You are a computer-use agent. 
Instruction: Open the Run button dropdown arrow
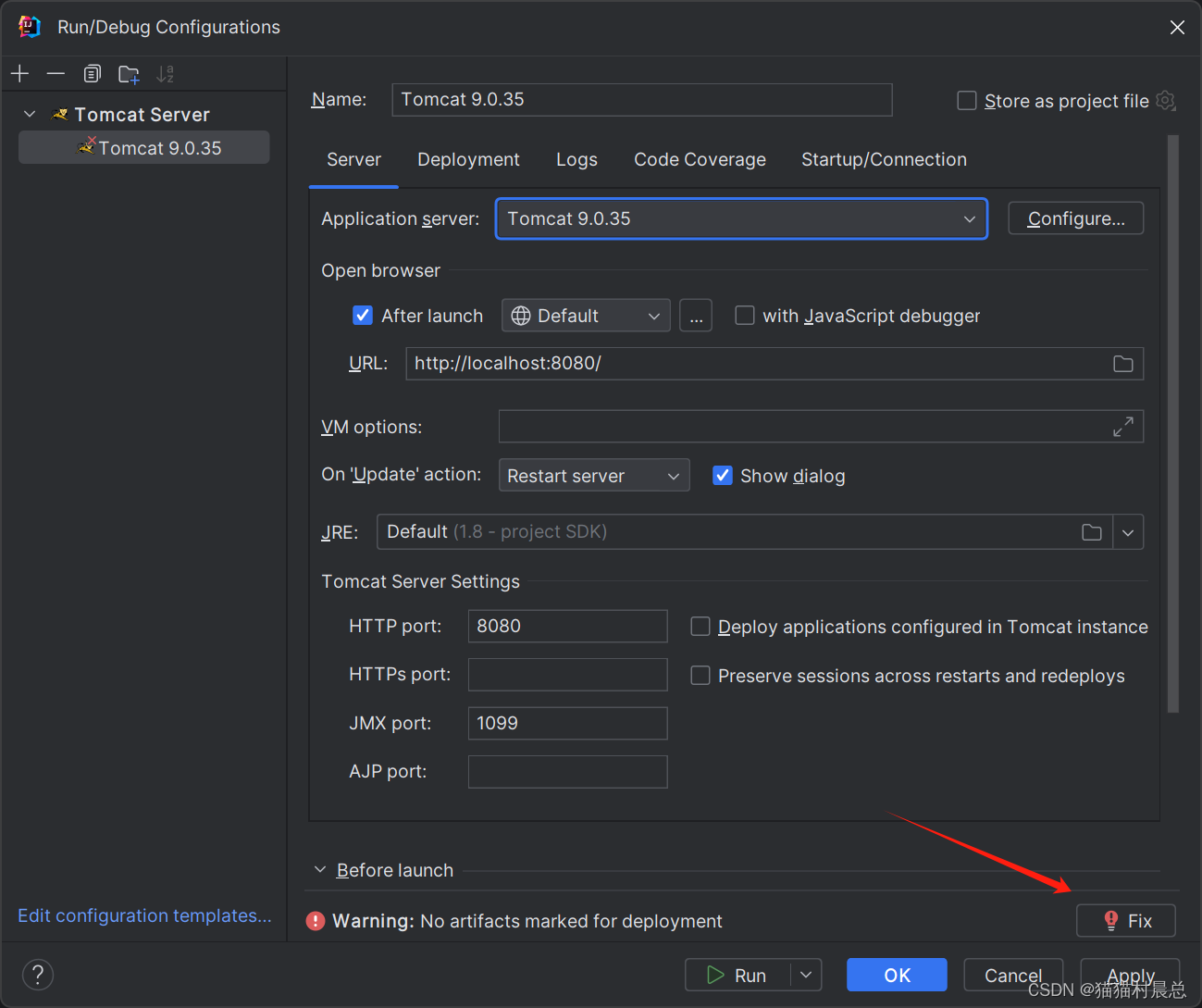coord(806,975)
